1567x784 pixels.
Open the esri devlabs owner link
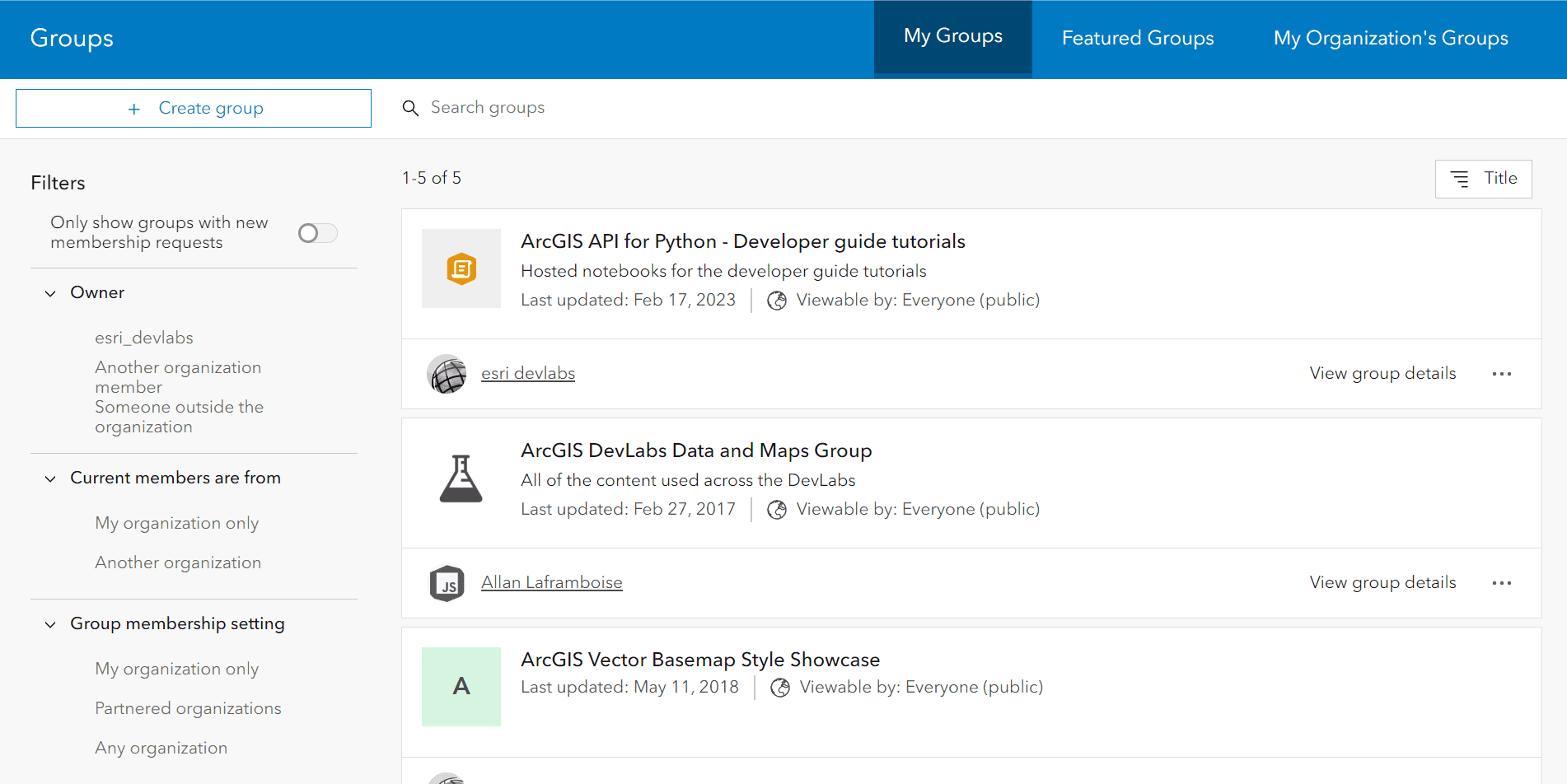[x=528, y=374]
